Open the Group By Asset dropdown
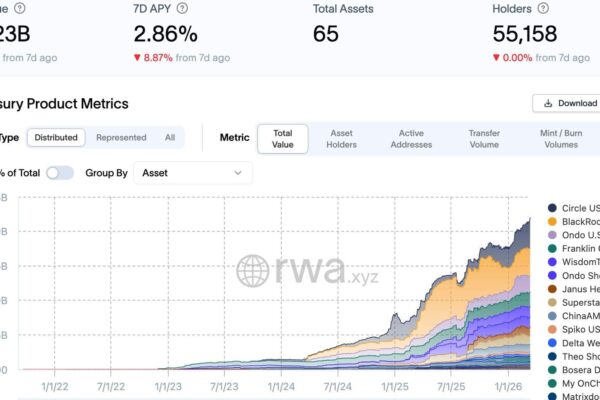This screenshot has width=600, height=400. (192, 173)
